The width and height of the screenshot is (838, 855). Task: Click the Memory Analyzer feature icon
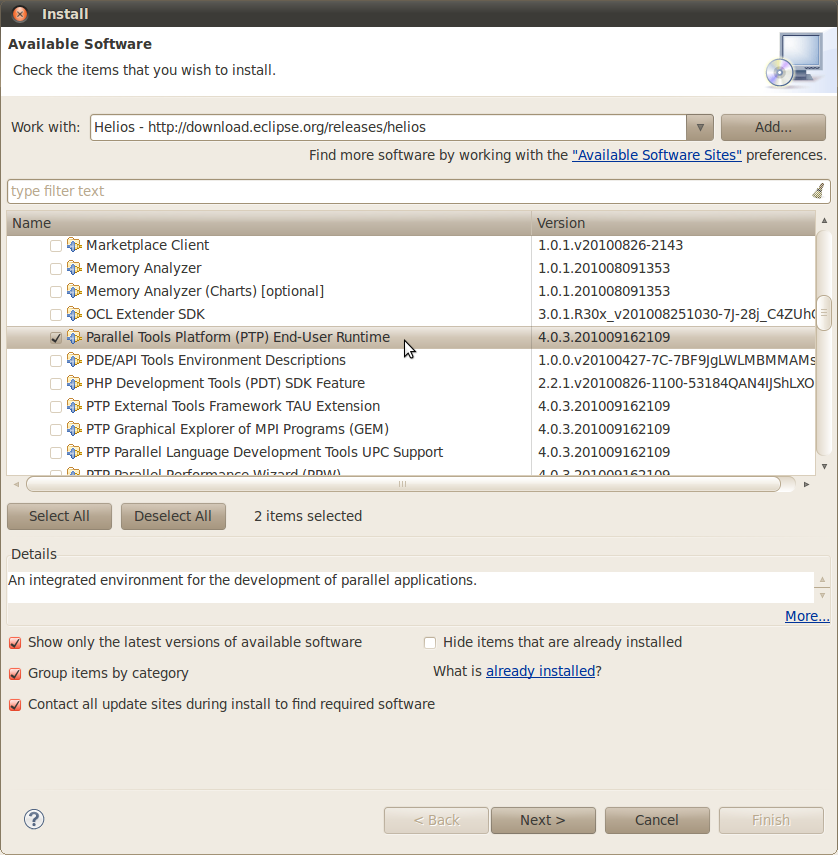(x=74, y=268)
